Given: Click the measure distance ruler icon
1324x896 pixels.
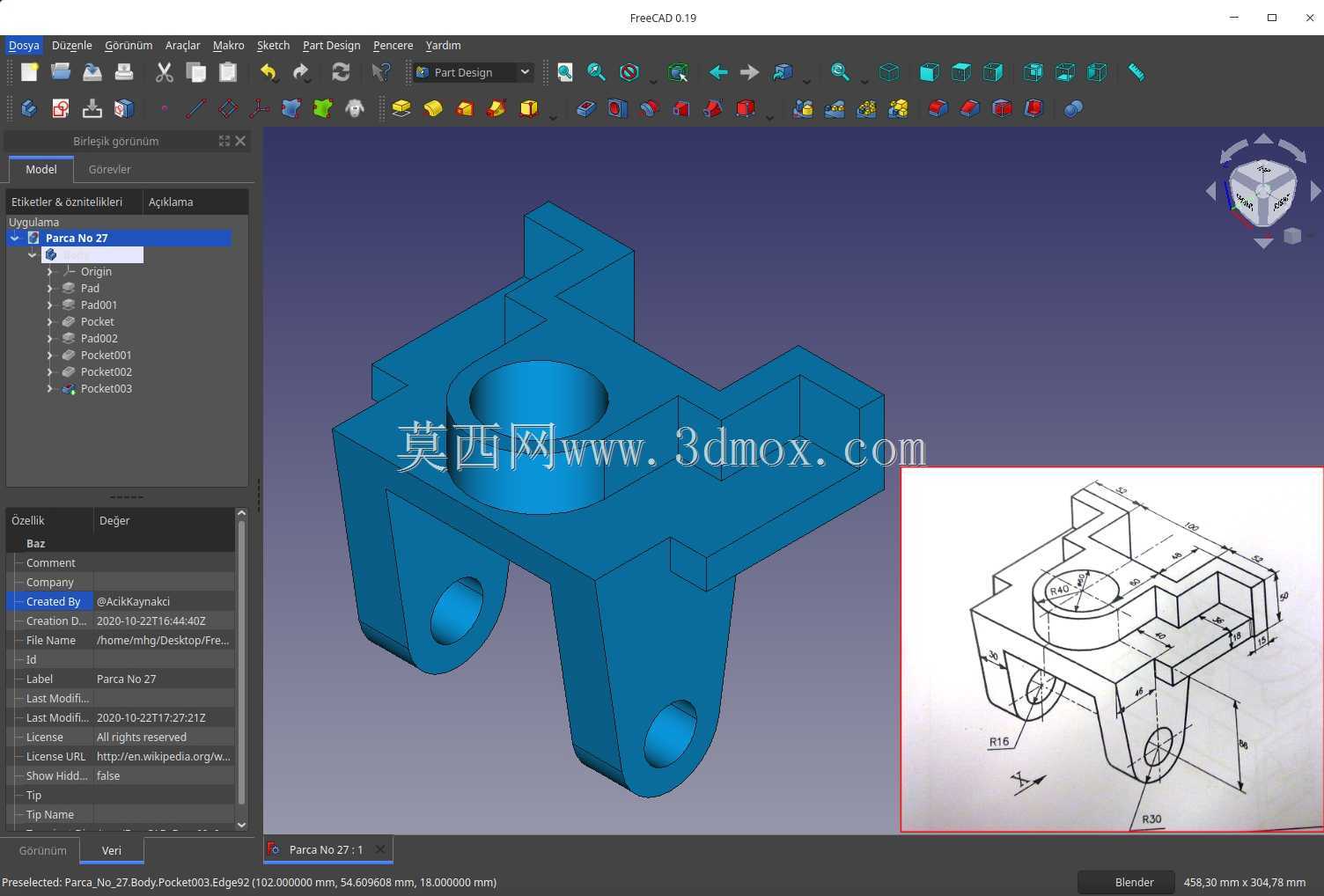Looking at the screenshot, I should tap(1136, 72).
